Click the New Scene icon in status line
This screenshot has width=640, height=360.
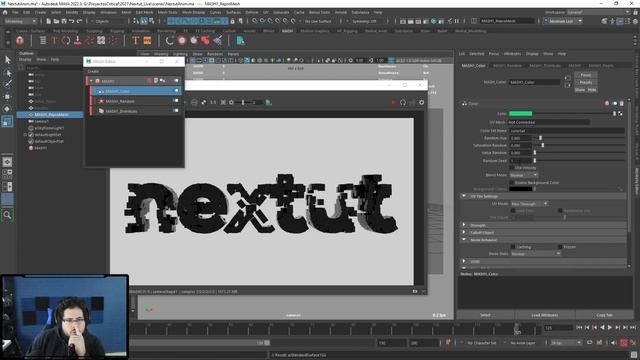click(49, 21)
